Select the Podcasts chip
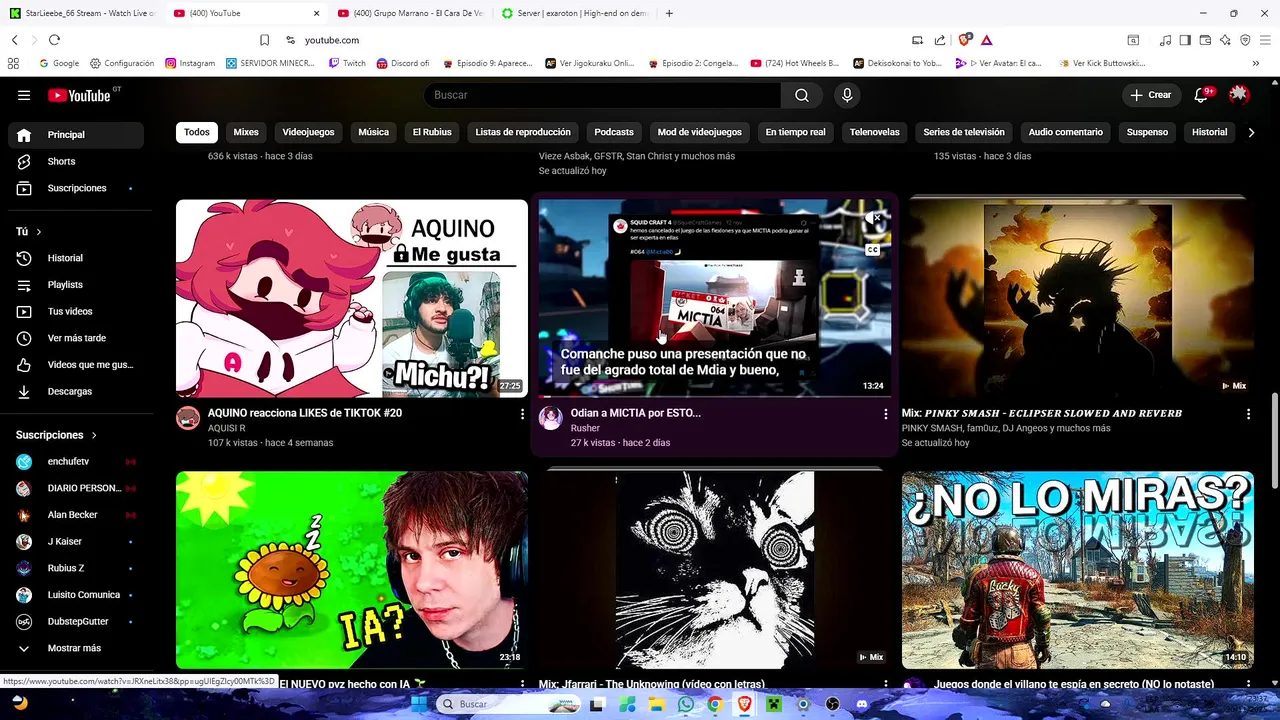 point(614,132)
